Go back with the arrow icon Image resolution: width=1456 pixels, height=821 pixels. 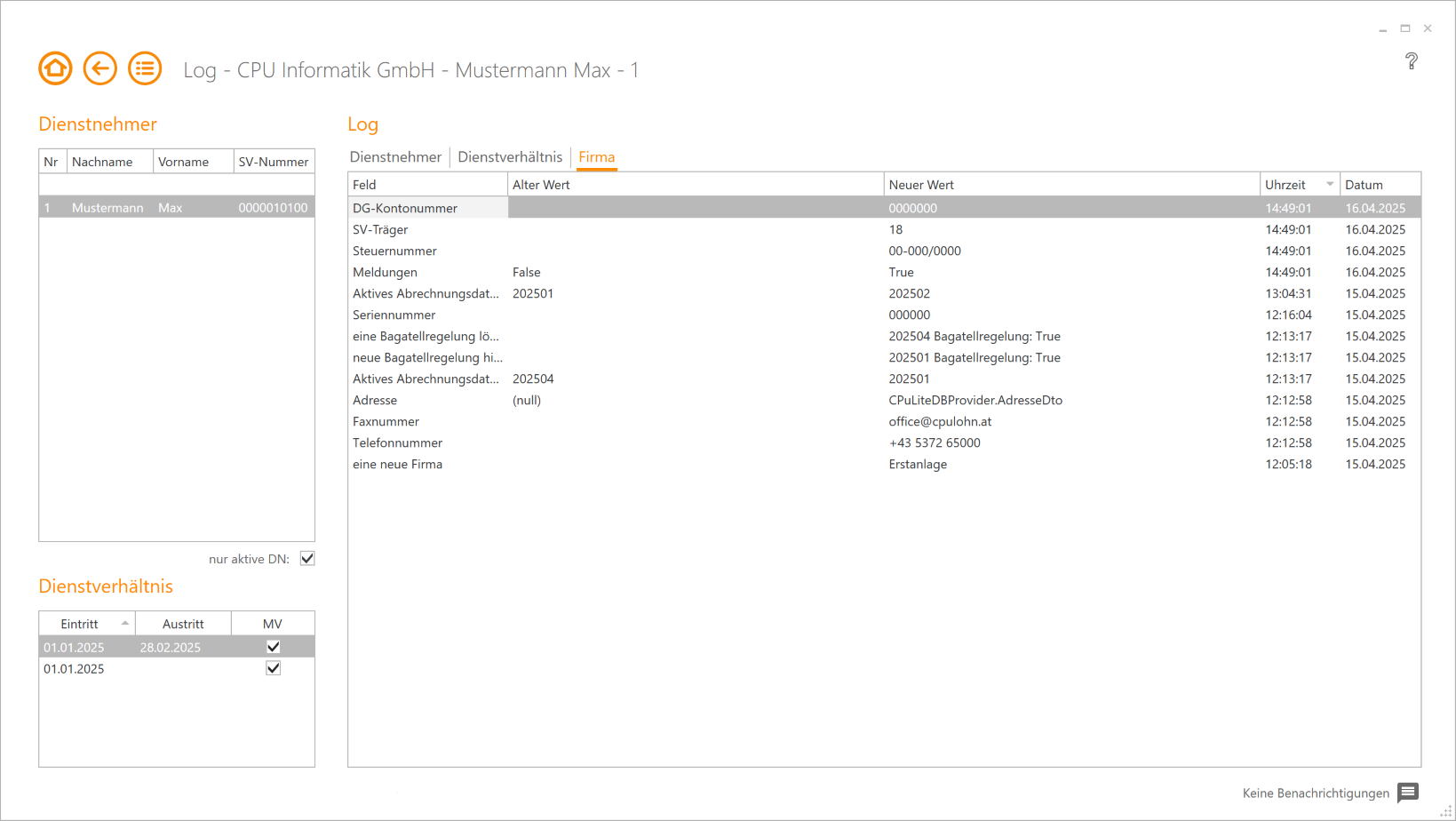[x=100, y=68]
